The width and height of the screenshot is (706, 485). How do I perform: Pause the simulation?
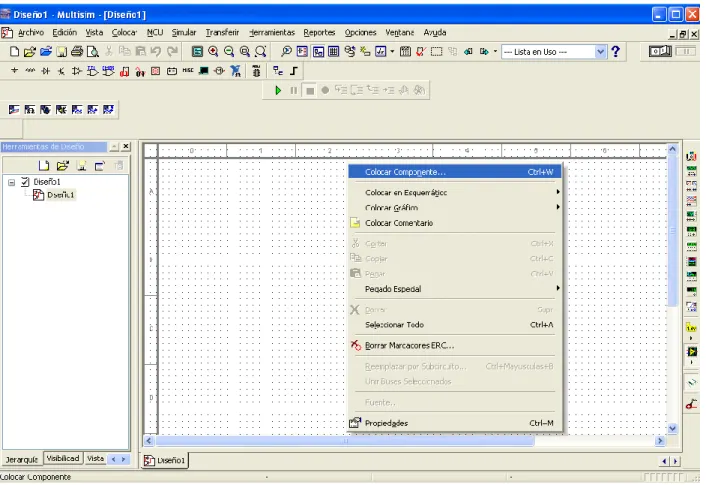[294, 91]
